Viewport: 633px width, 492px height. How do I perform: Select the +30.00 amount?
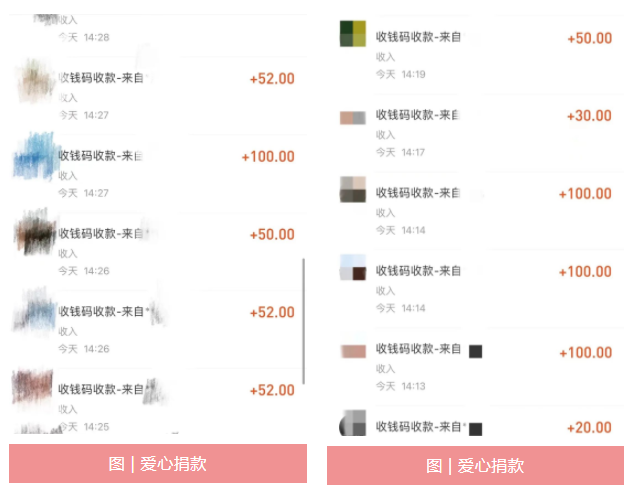pyautogui.click(x=588, y=116)
